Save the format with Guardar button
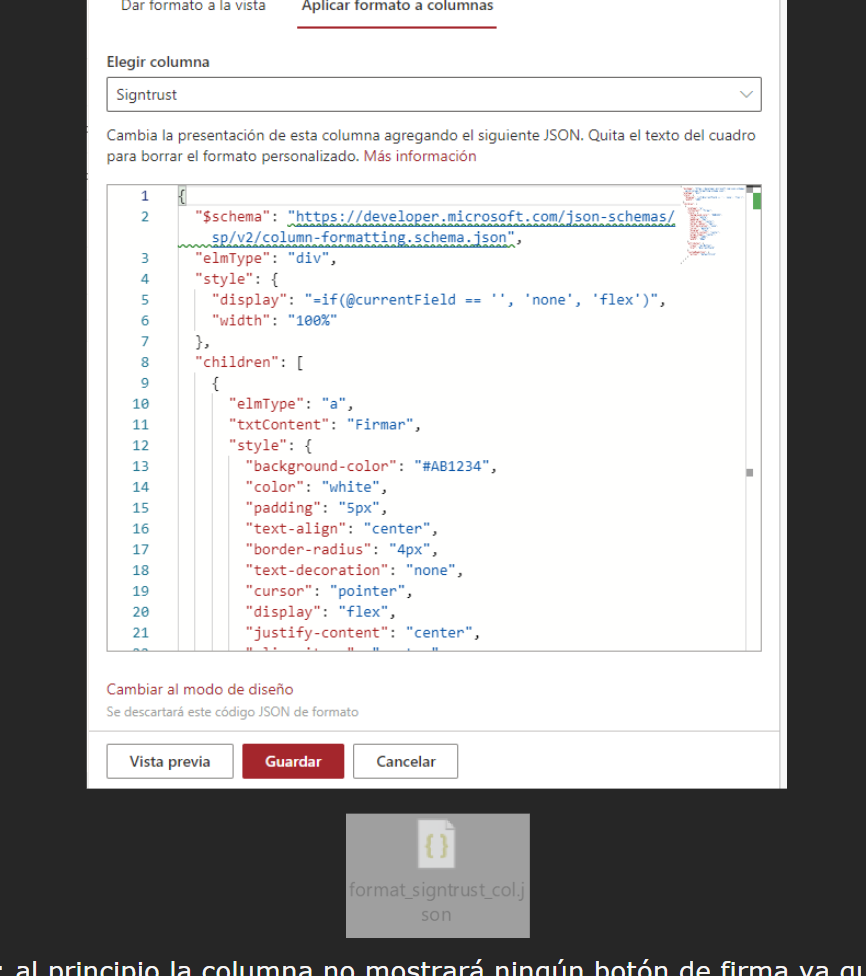Image resolution: width=866 pixels, height=976 pixels. 293,761
